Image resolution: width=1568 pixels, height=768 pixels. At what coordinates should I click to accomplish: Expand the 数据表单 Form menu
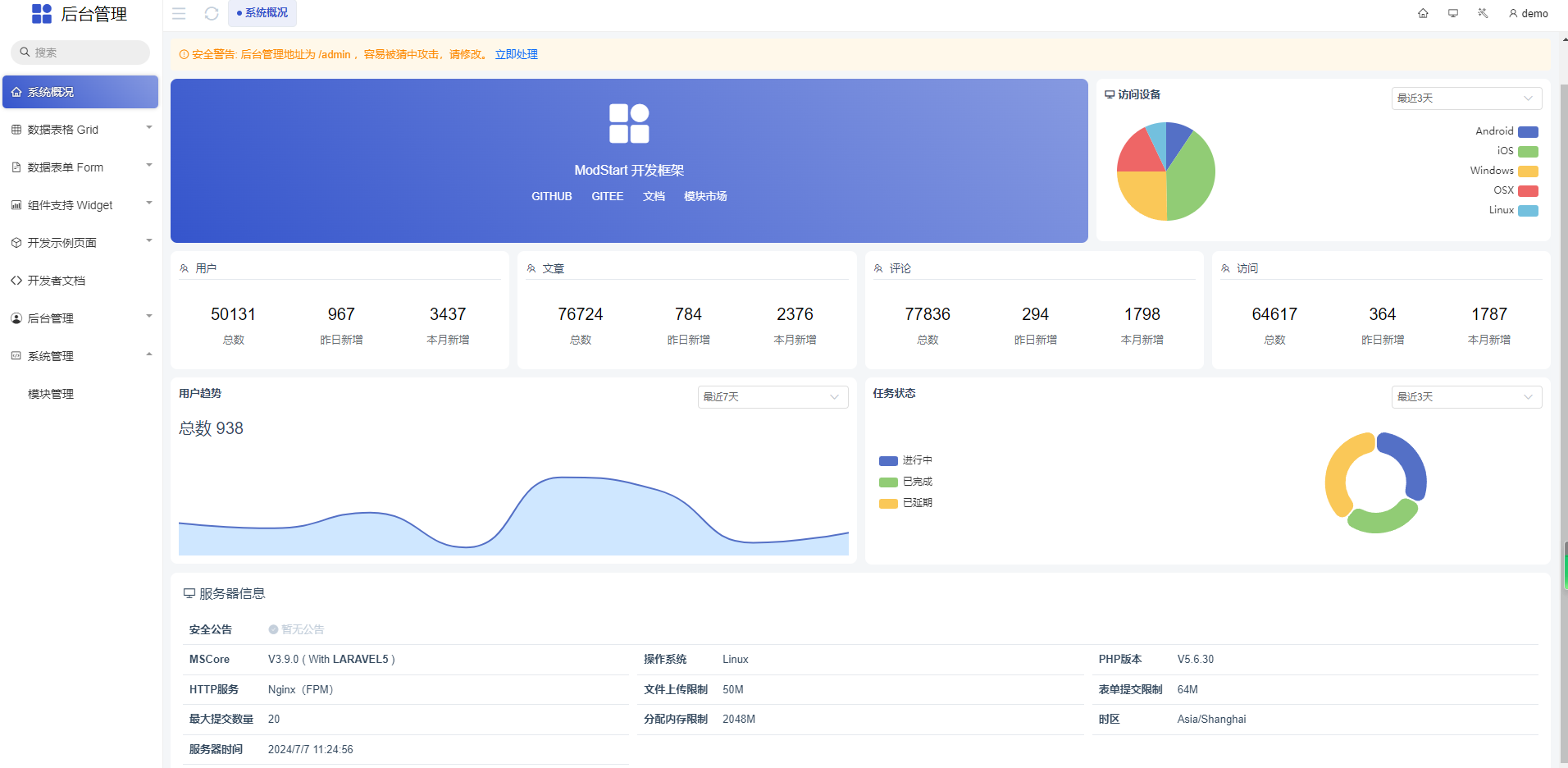pos(80,167)
